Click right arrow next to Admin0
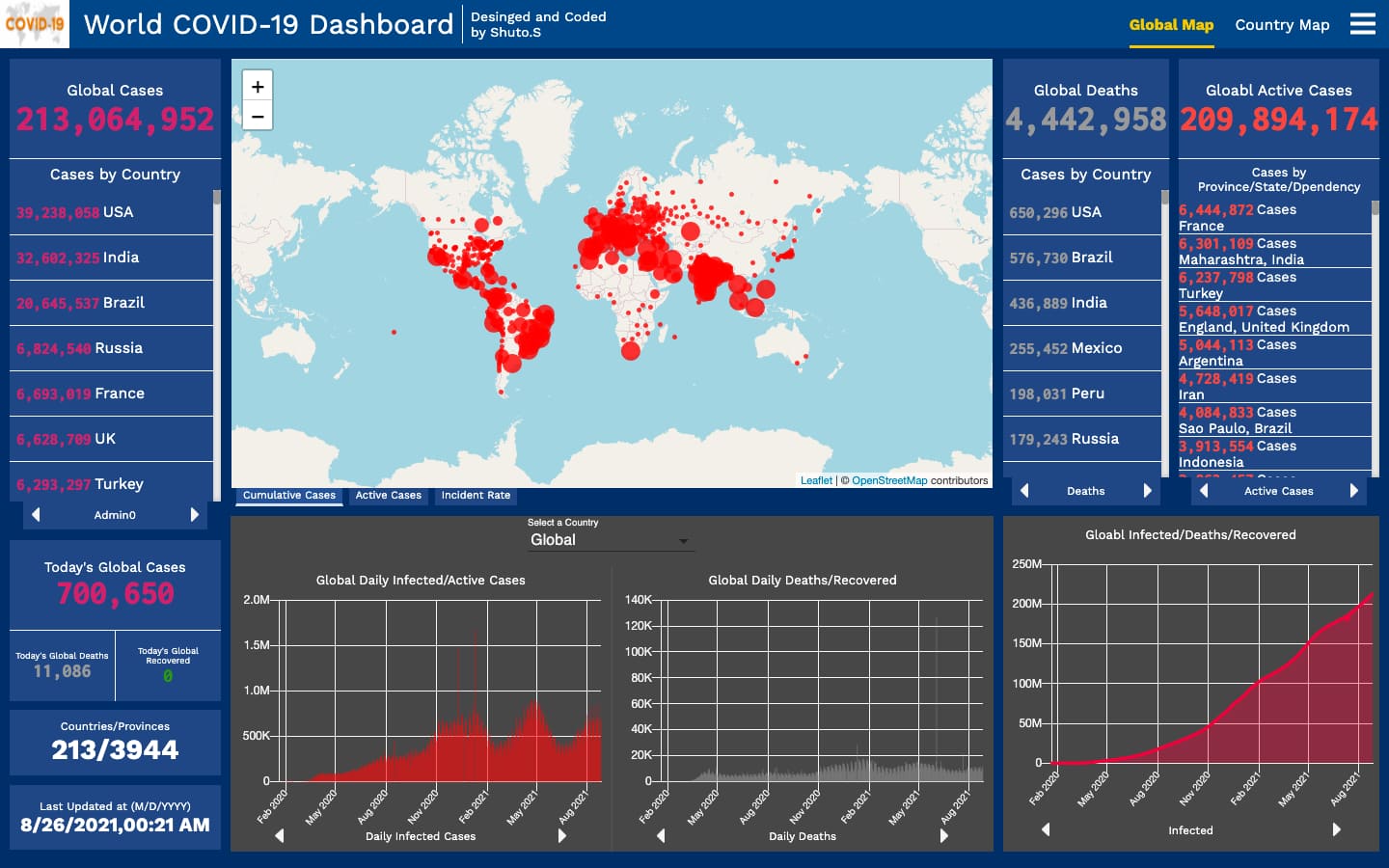The image size is (1389, 868). 195,515
